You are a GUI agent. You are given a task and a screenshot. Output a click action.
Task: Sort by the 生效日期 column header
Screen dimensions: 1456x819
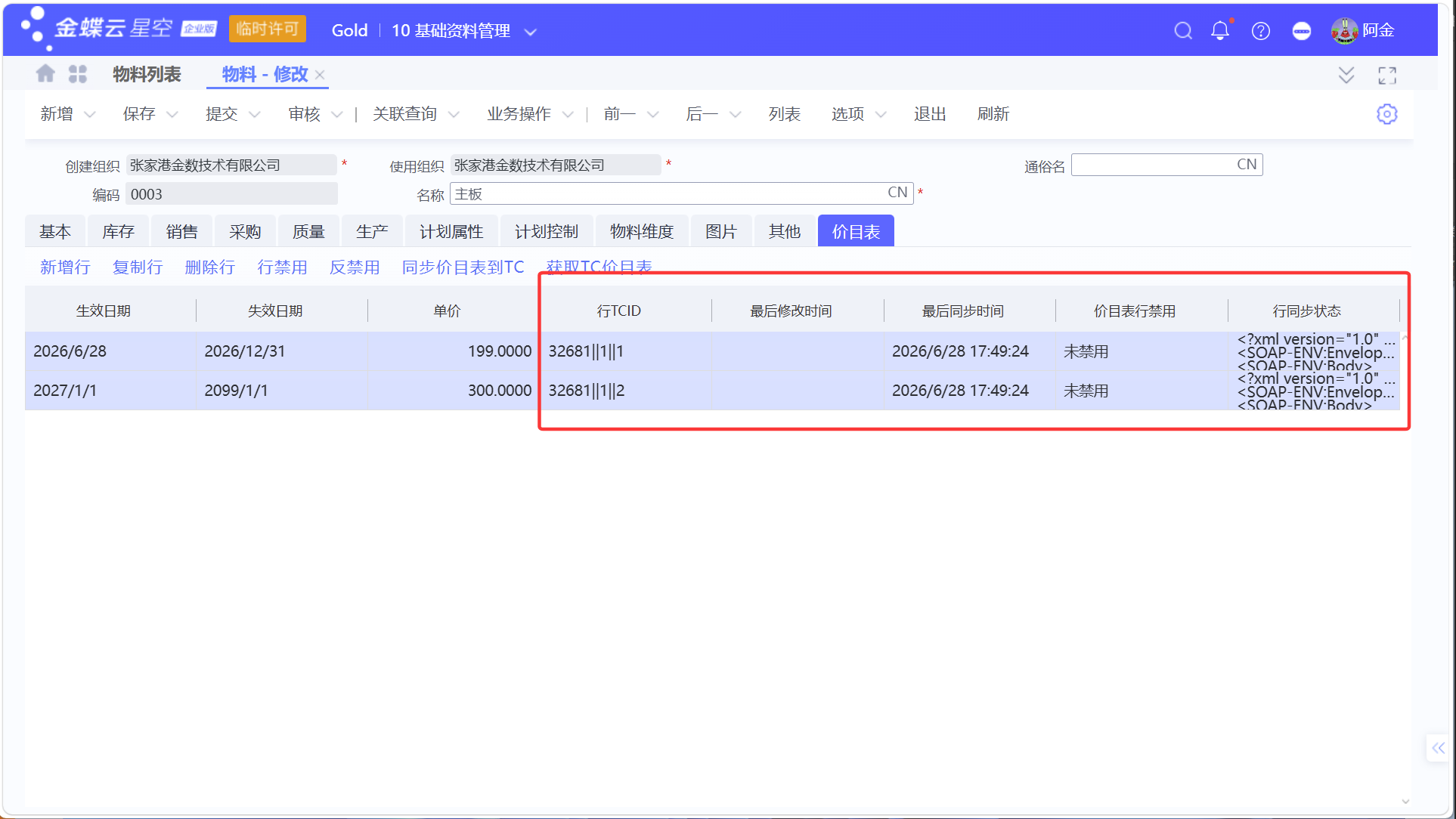click(x=104, y=311)
